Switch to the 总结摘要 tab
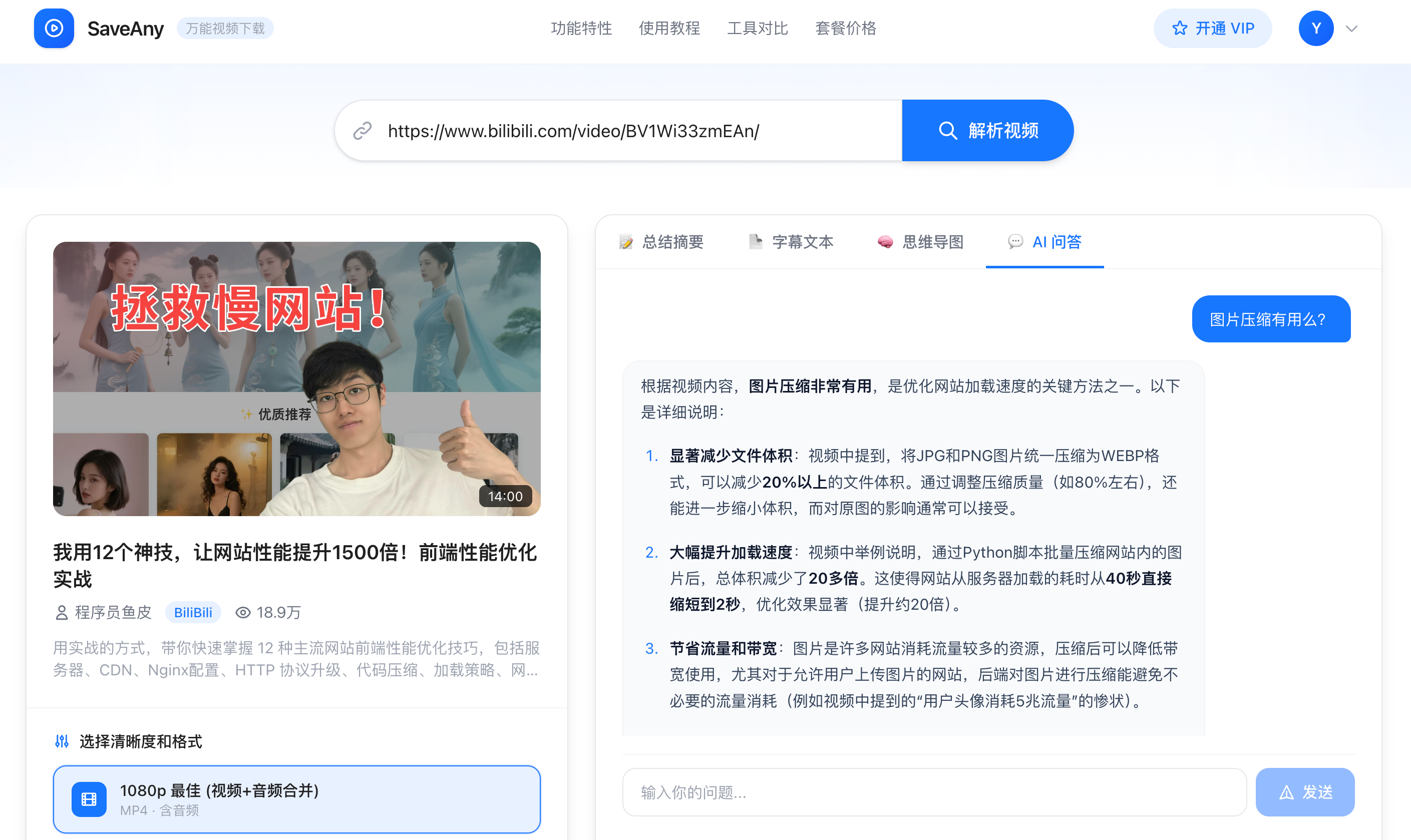This screenshot has height=840, width=1411. click(x=661, y=242)
